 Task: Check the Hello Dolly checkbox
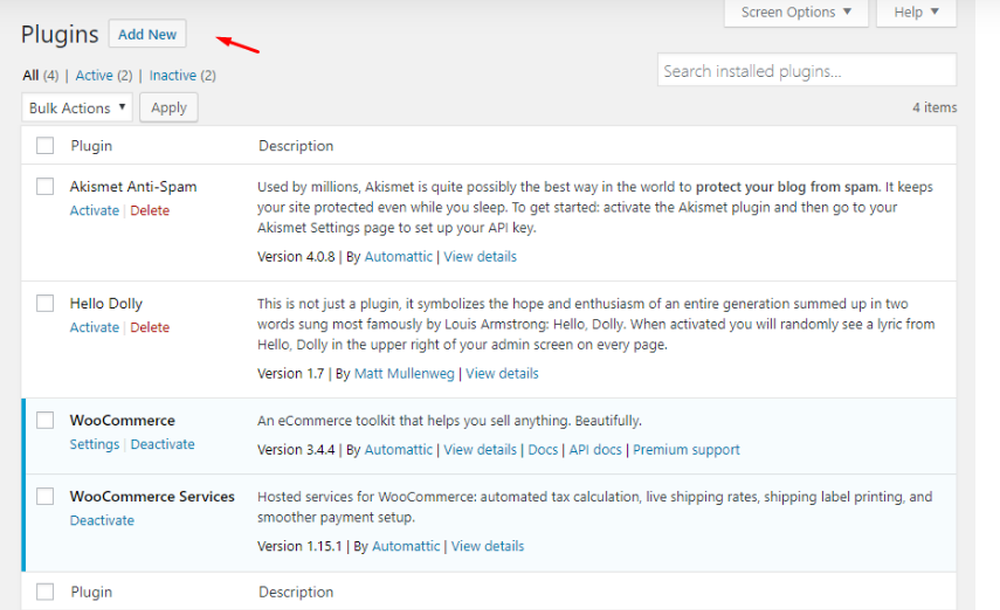pos(45,303)
